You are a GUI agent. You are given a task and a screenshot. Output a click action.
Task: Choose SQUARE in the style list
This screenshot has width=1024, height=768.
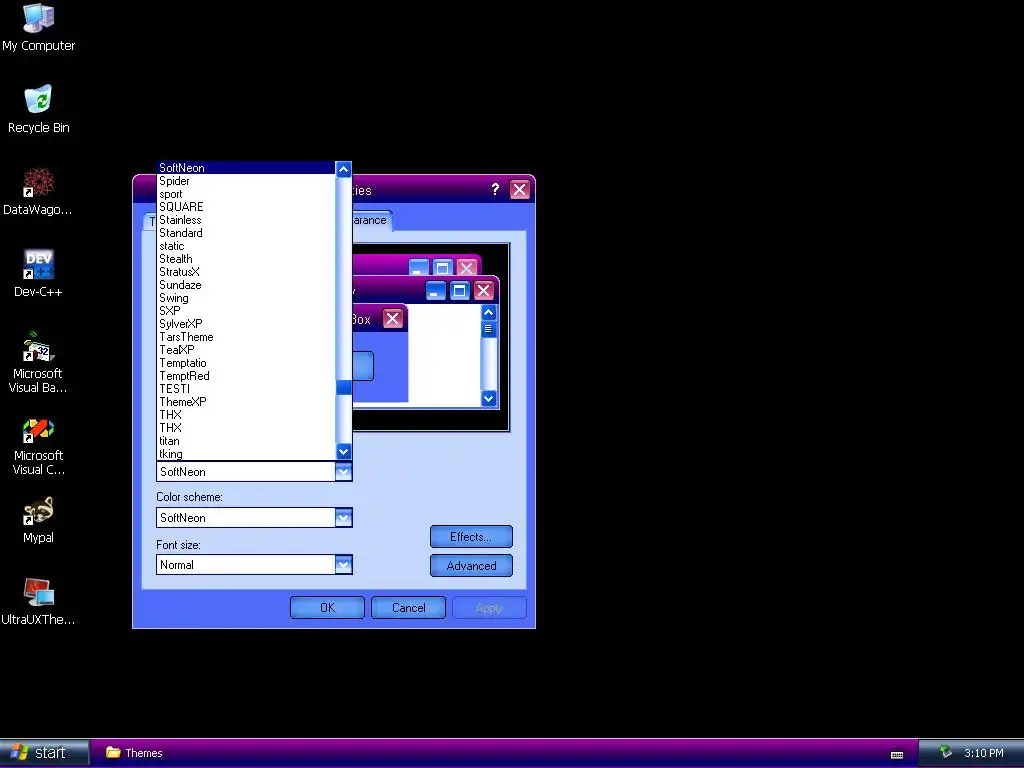(246, 207)
